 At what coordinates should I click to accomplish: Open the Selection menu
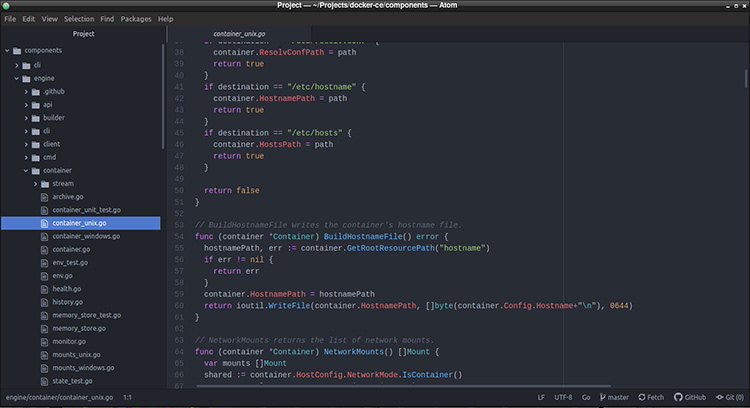[x=79, y=18]
